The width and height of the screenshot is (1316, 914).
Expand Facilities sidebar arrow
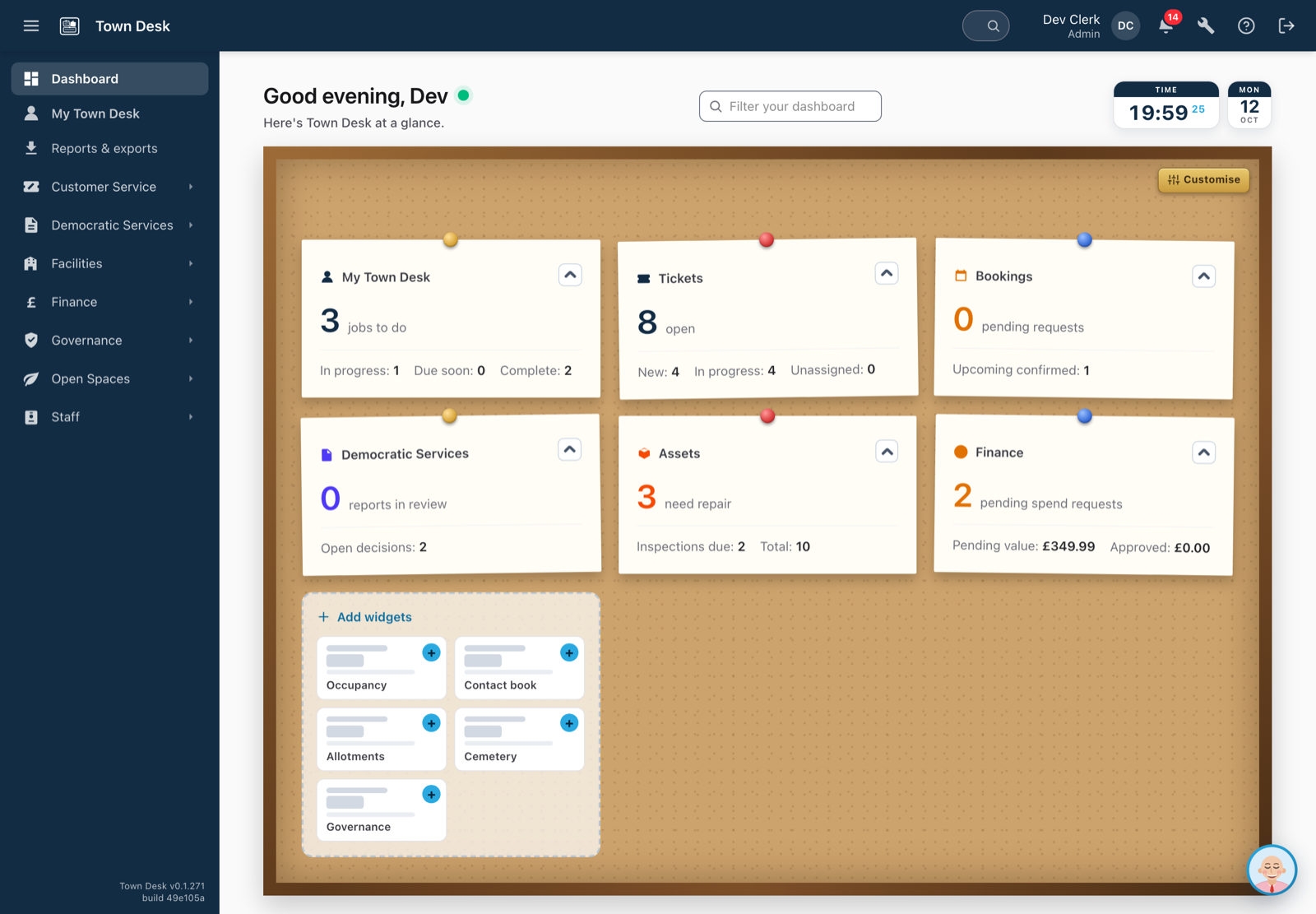coord(191,263)
